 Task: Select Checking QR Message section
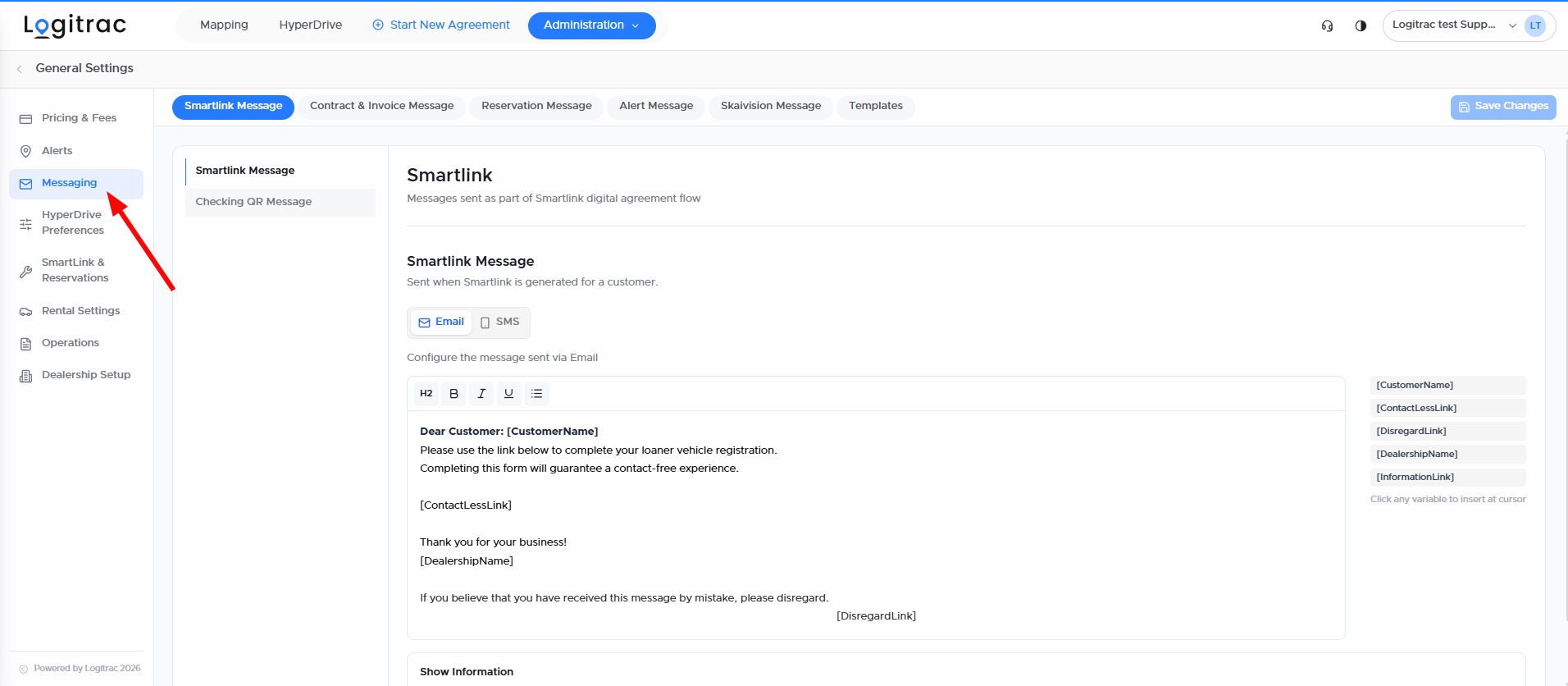point(280,203)
